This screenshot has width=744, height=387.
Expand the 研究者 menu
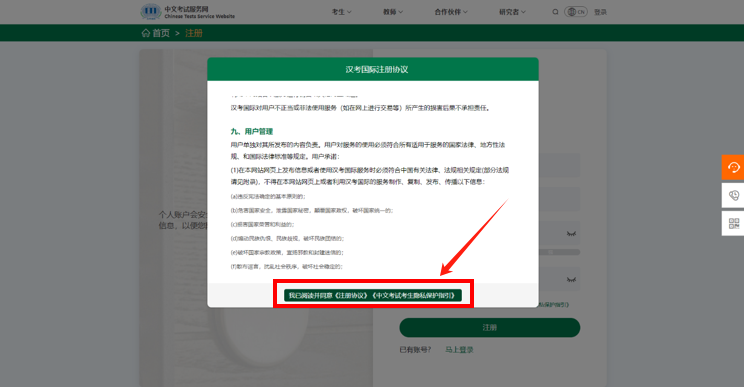512,12
